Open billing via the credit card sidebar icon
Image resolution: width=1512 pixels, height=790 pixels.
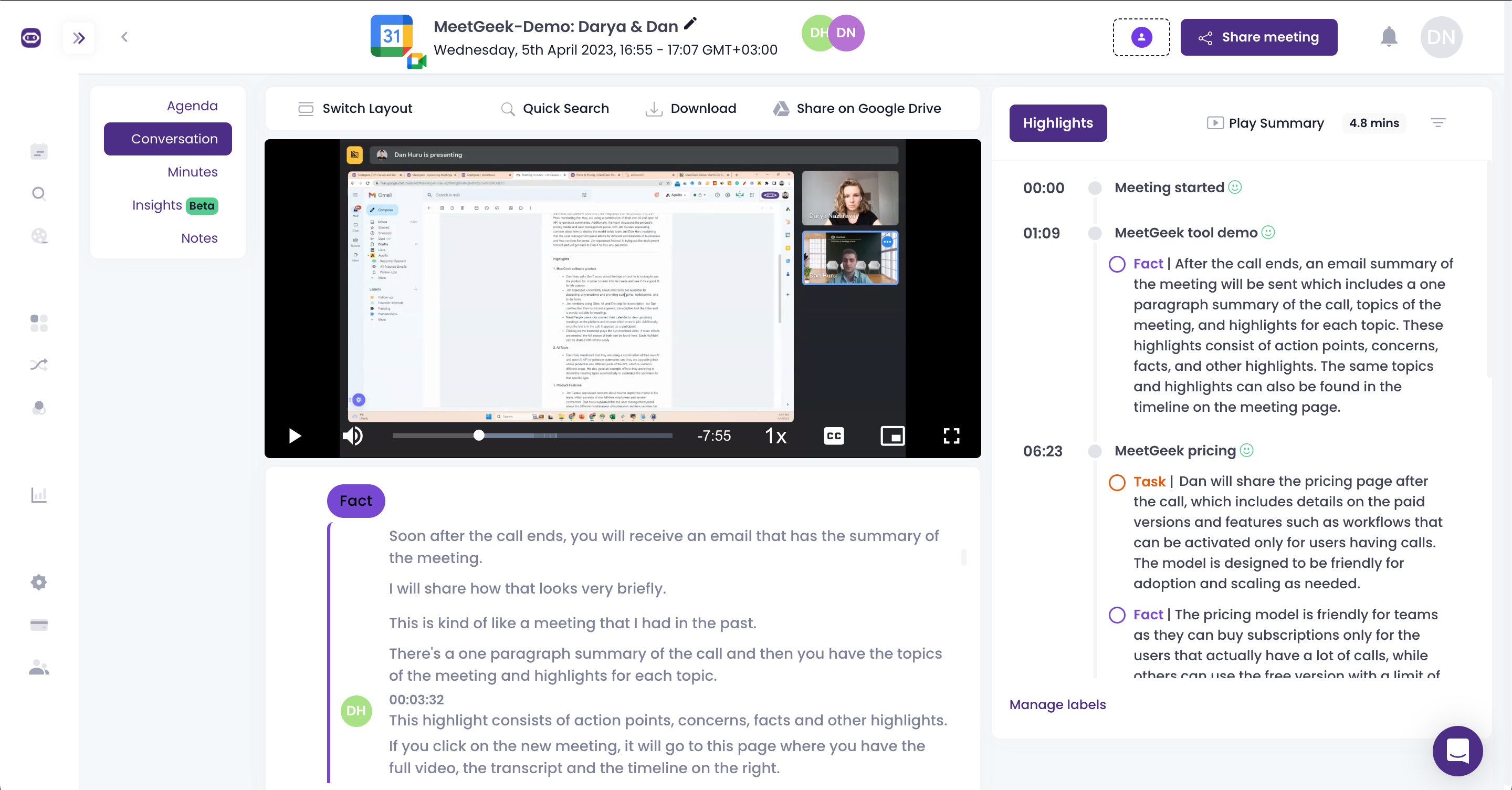38,625
